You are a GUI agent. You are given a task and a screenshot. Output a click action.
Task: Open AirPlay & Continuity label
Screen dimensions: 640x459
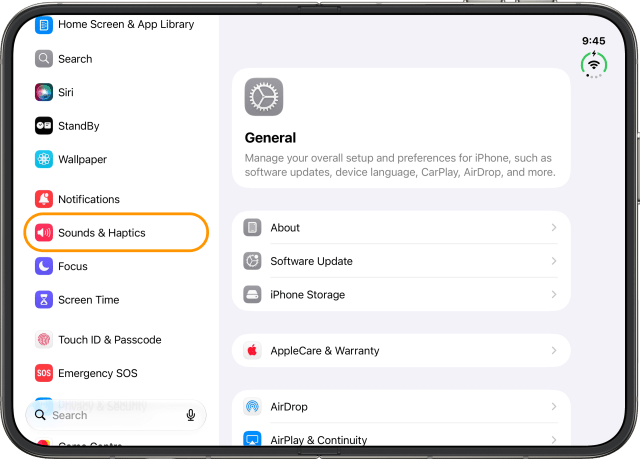(x=319, y=440)
